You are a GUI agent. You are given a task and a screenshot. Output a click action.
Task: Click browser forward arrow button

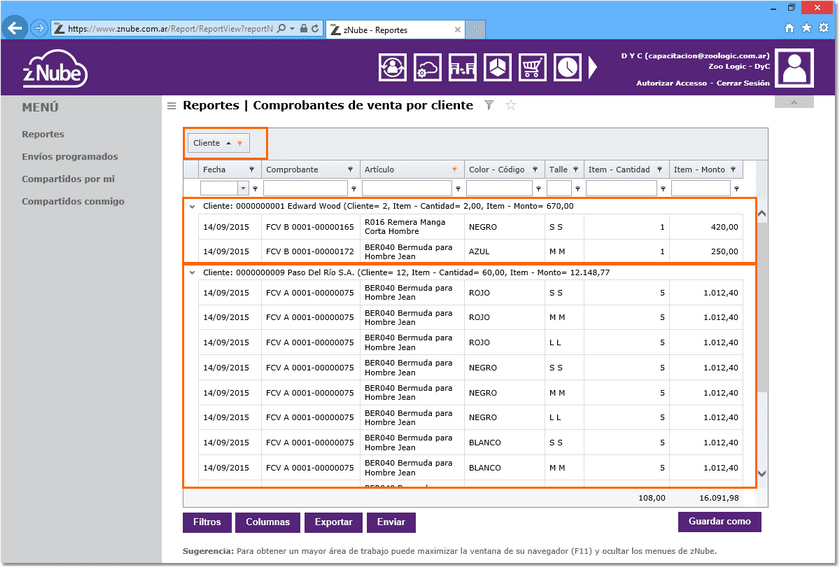point(39,28)
